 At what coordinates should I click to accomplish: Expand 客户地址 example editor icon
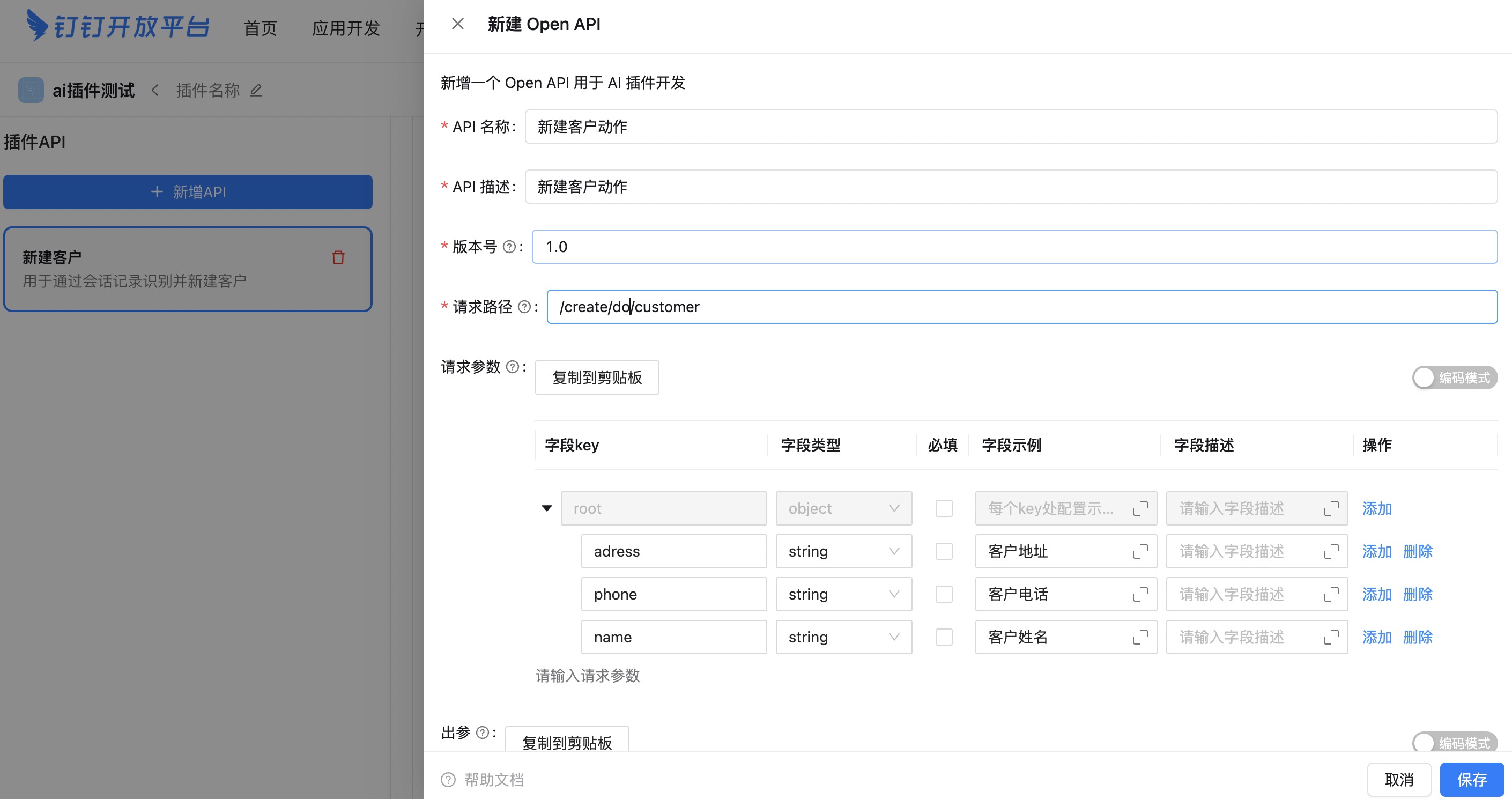point(1140,551)
